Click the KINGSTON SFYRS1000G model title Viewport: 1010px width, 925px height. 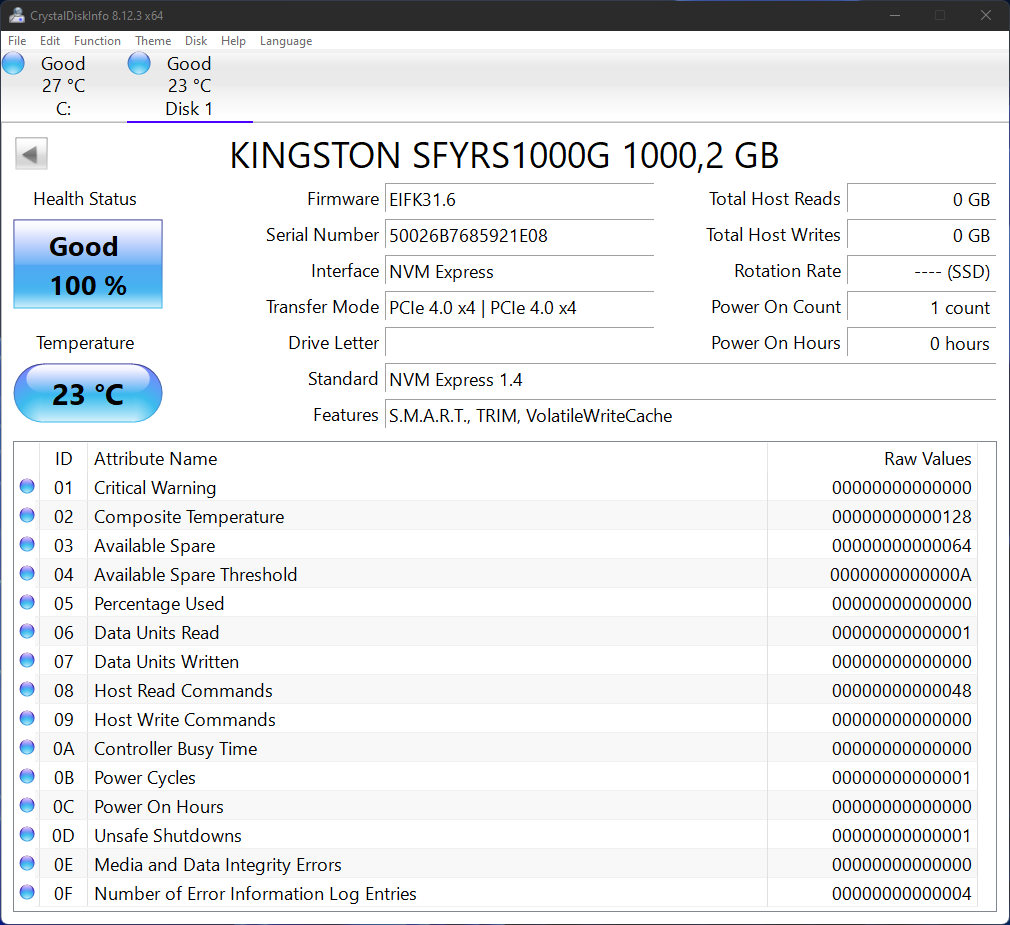(504, 155)
